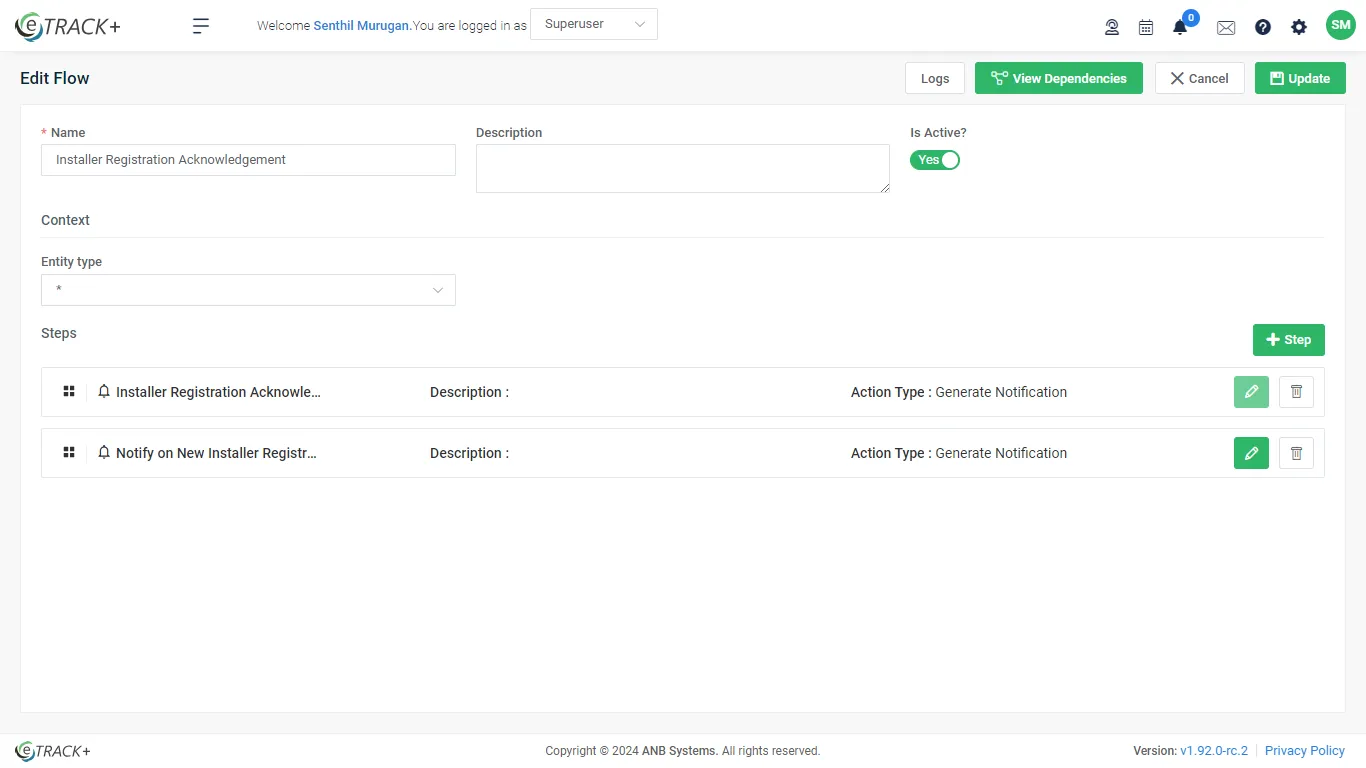Delete the Installer Registration Acknowledgement step
Viewport: 1366px width, 768px height.
(x=1296, y=392)
